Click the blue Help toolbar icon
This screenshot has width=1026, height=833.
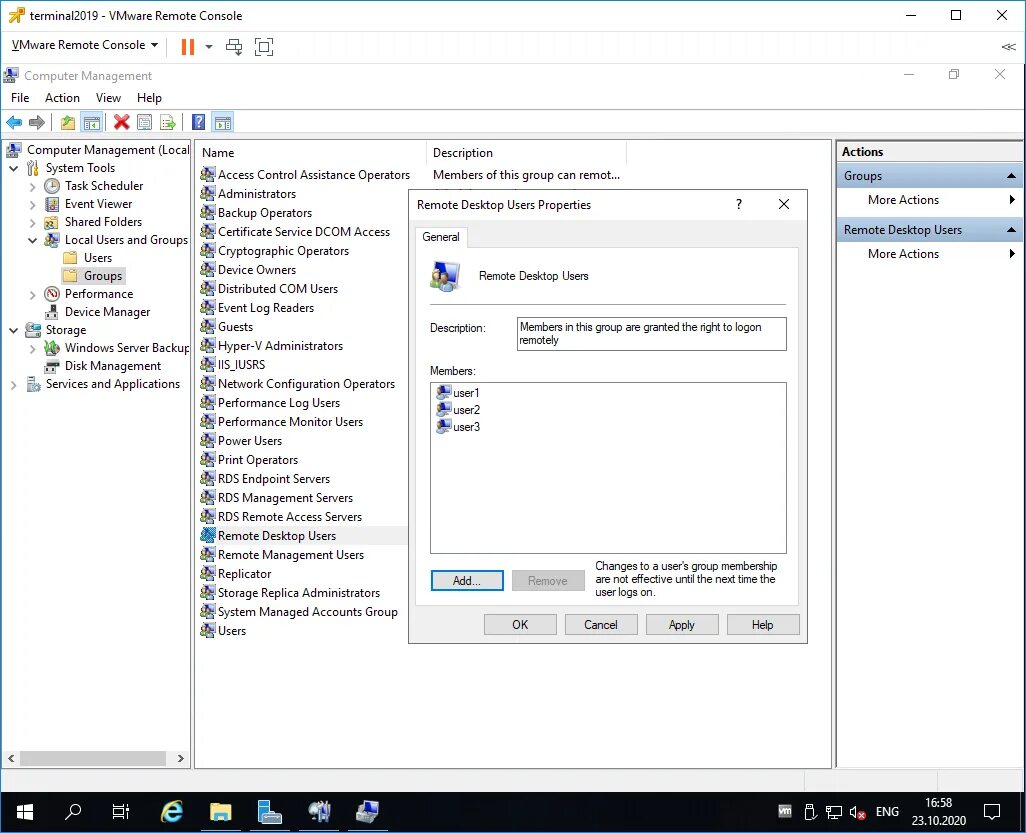(198, 122)
